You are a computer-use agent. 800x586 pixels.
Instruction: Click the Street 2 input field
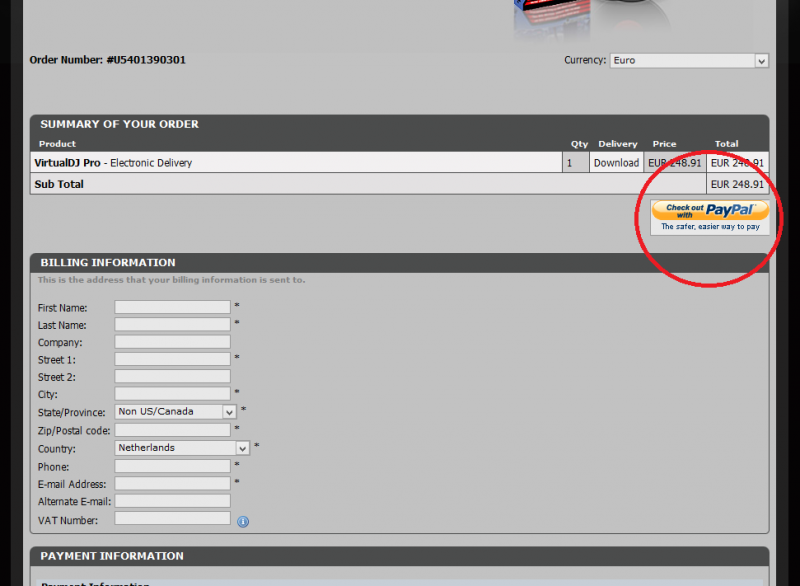(172, 376)
